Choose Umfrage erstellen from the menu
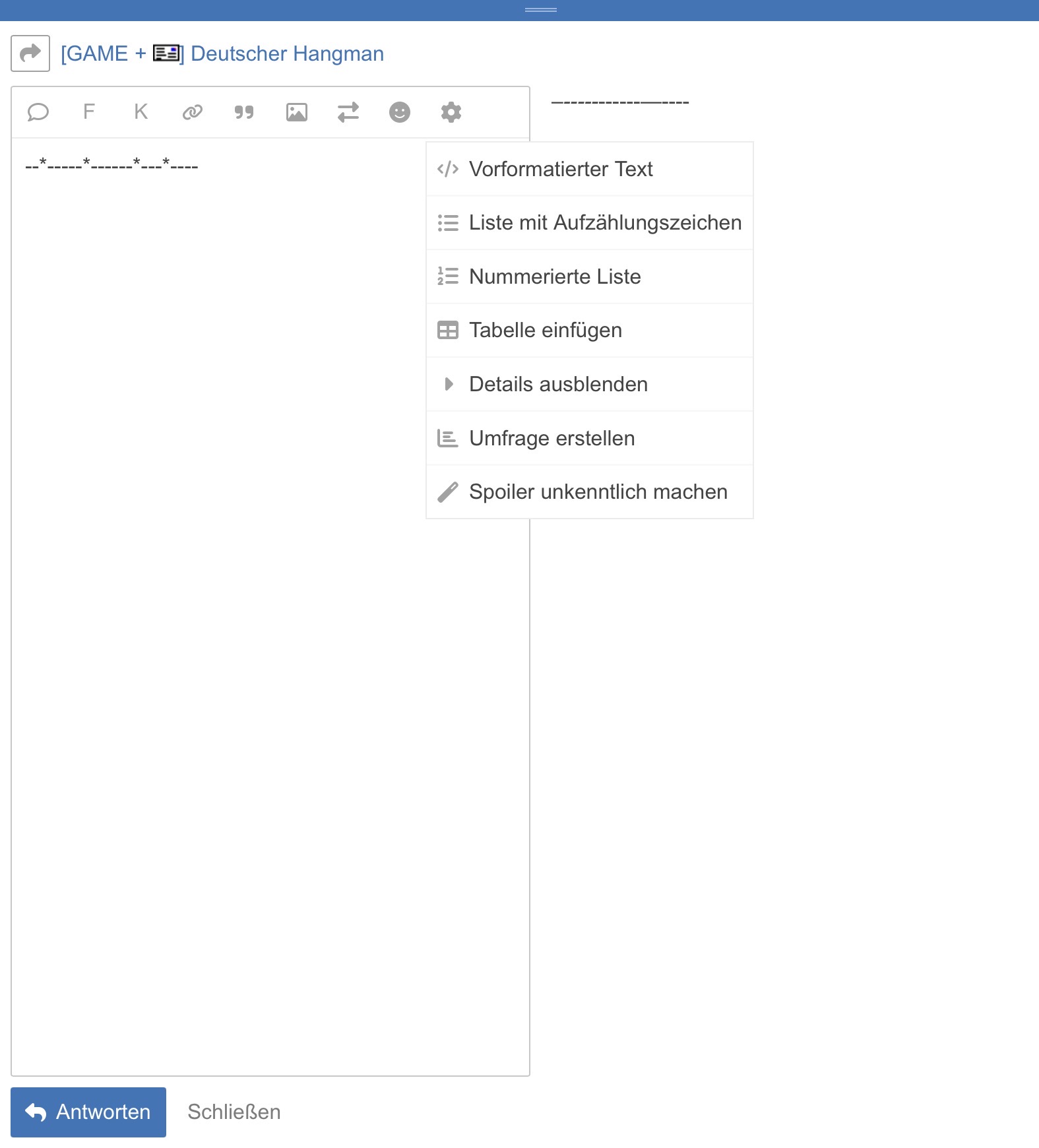Screen dimensions: 1039x1148 pos(551,439)
